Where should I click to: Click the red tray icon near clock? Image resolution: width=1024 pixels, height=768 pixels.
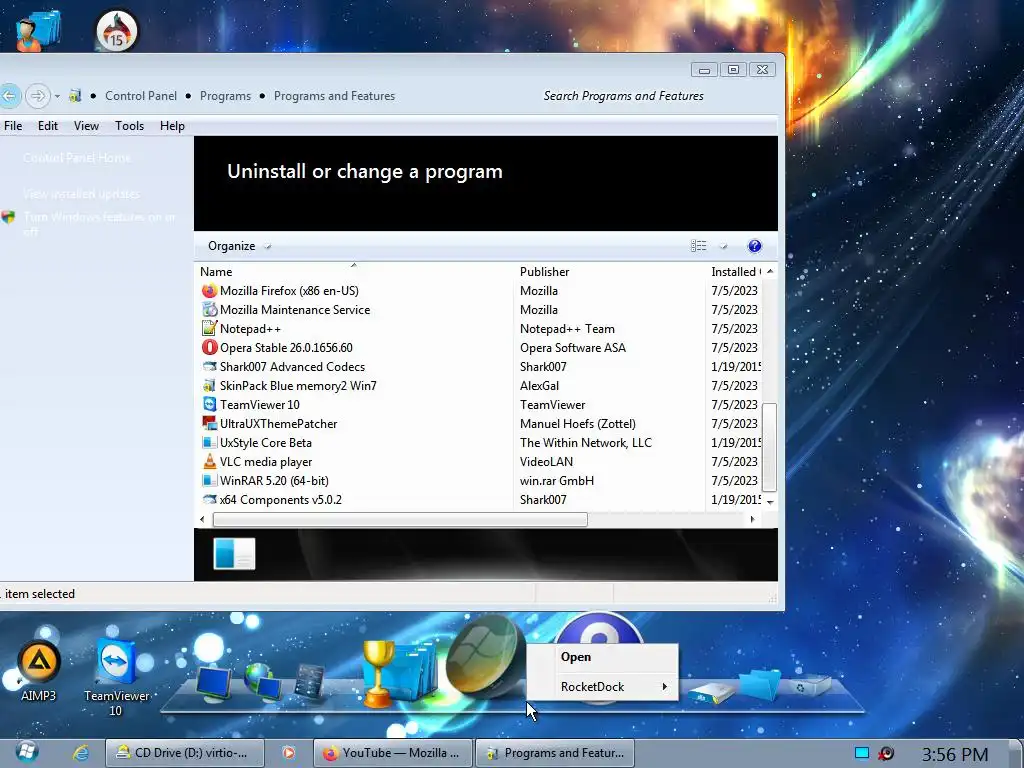pyautogui.click(x=886, y=753)
